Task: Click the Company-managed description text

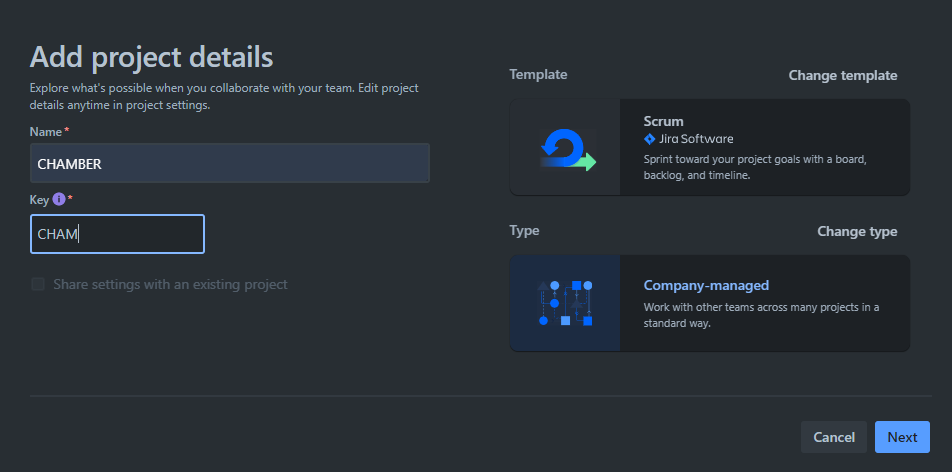Action: (x=760, y=315)
